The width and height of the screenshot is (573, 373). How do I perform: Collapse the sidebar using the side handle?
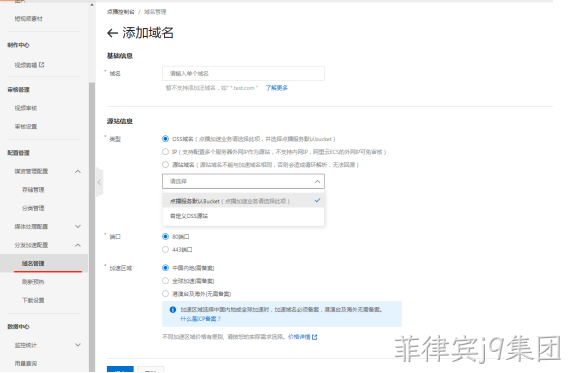(x=99, y=182)
